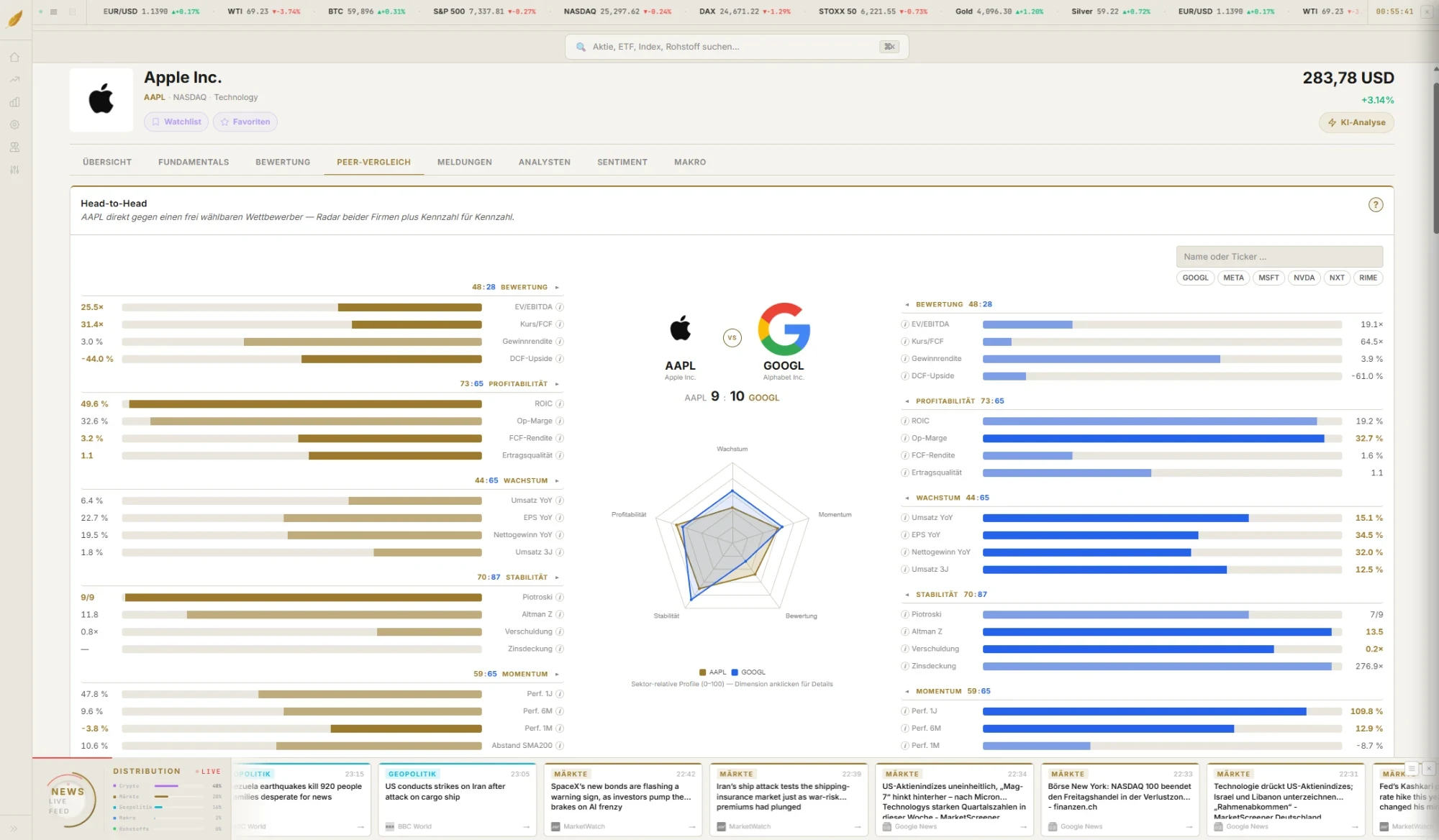The image size is (1439, 840).
Task: Click the Momentum axis label on radar
Action: point(835,515)
